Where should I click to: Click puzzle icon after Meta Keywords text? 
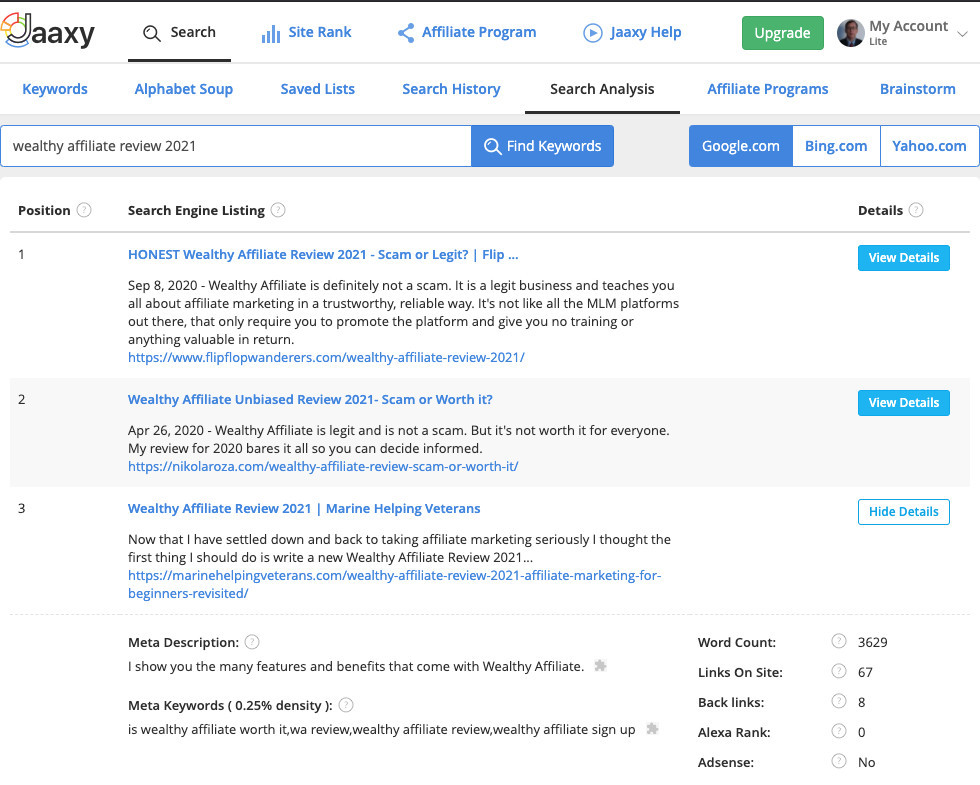click(652, 729)
